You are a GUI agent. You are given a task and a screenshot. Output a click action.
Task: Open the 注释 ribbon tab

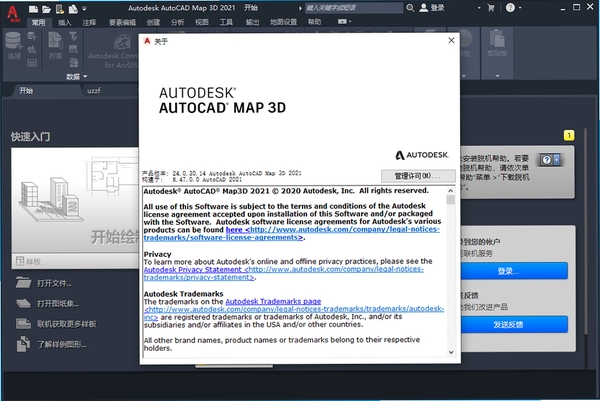pyautogui.click(x=89, y=22)
